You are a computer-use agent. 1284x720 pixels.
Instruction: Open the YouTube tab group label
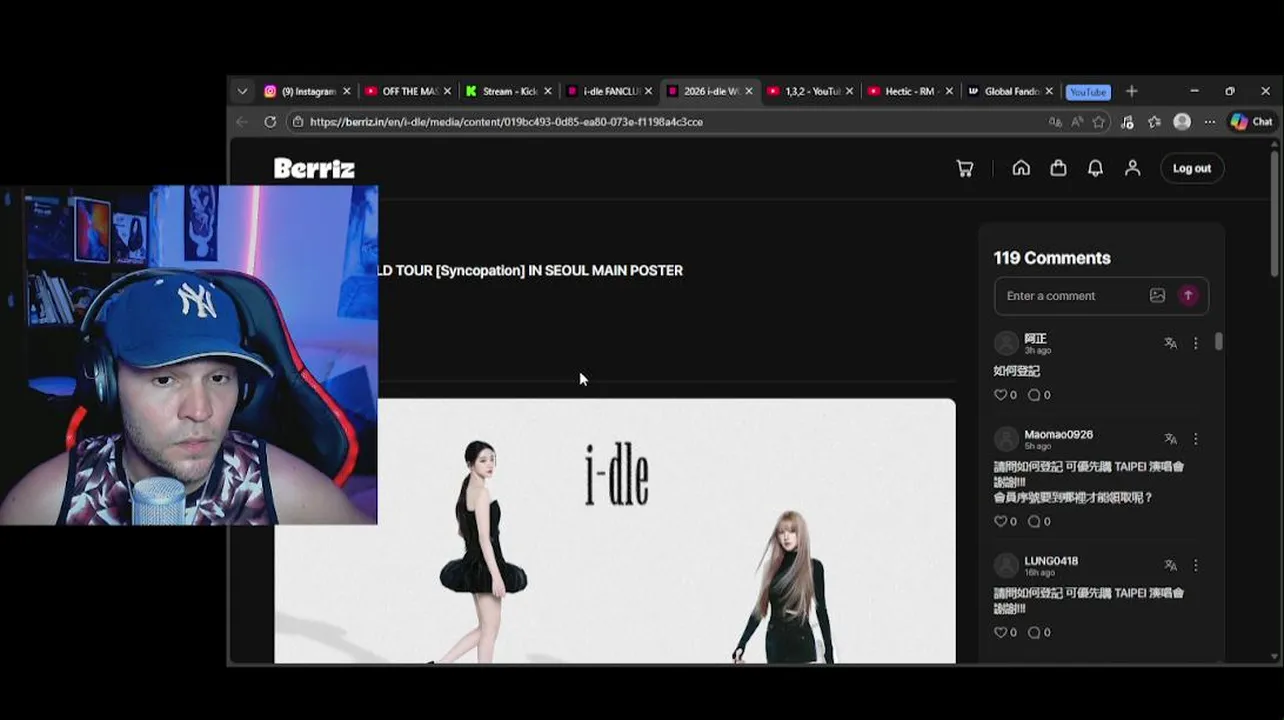[1088, 92]
